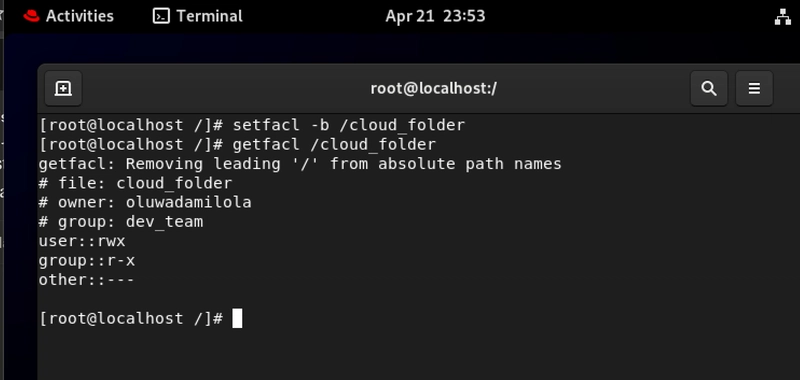Click the group dev_team line
Screen dimensions: 800x380
pyautogui.click(x=121, y=222)
